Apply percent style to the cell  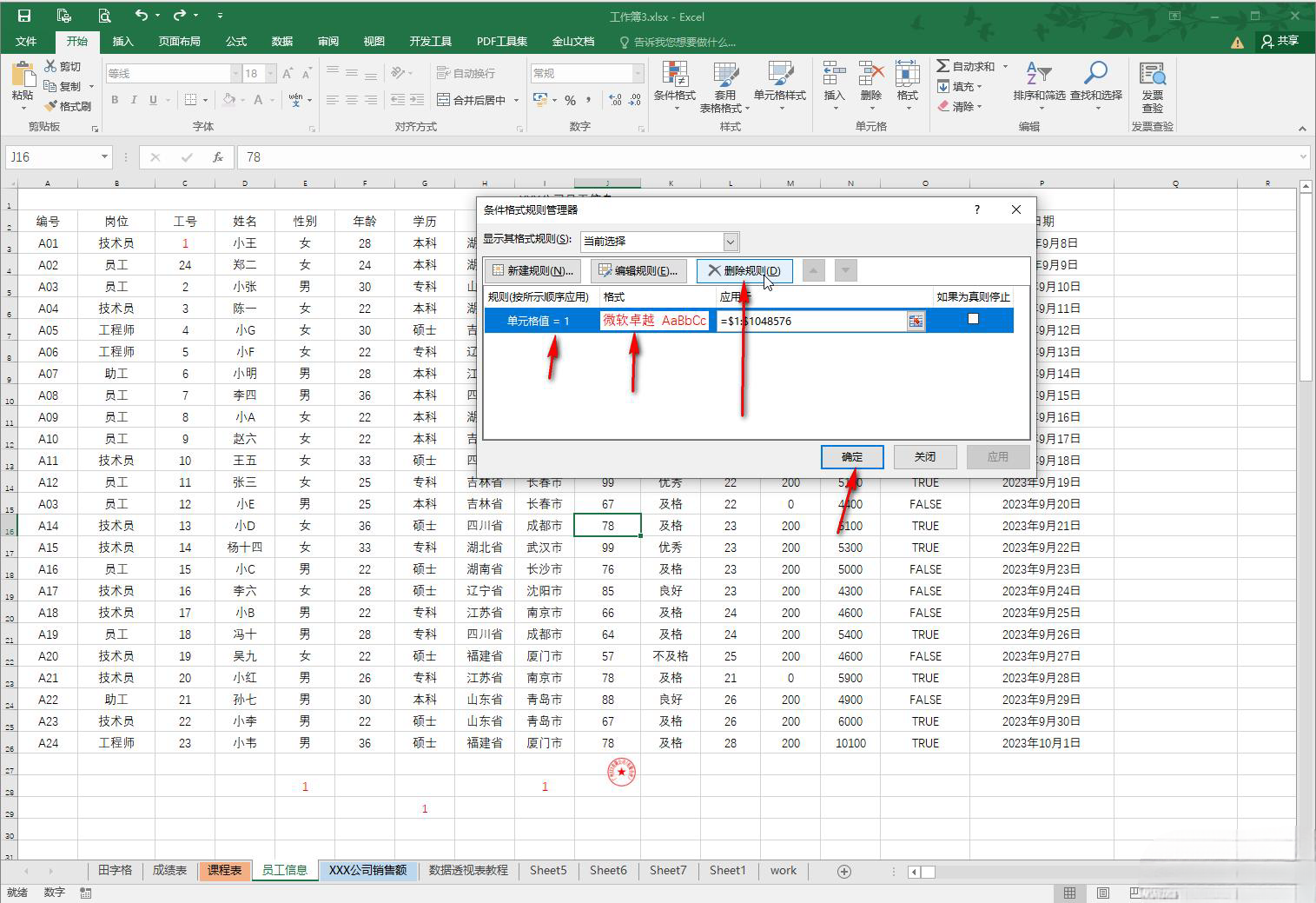click(x=570, y=100)
